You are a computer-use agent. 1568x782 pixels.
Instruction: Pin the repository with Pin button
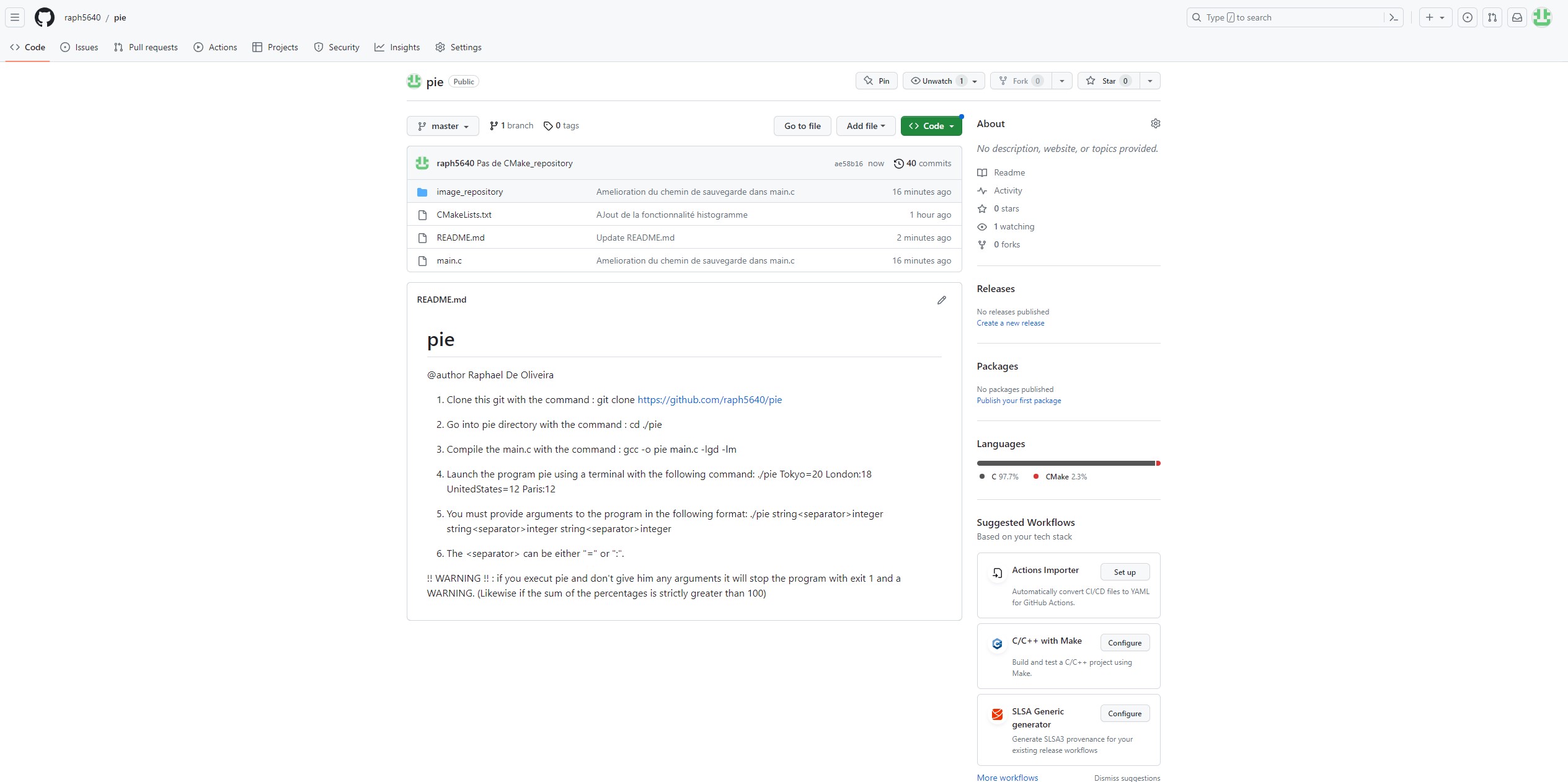point(877,81)
